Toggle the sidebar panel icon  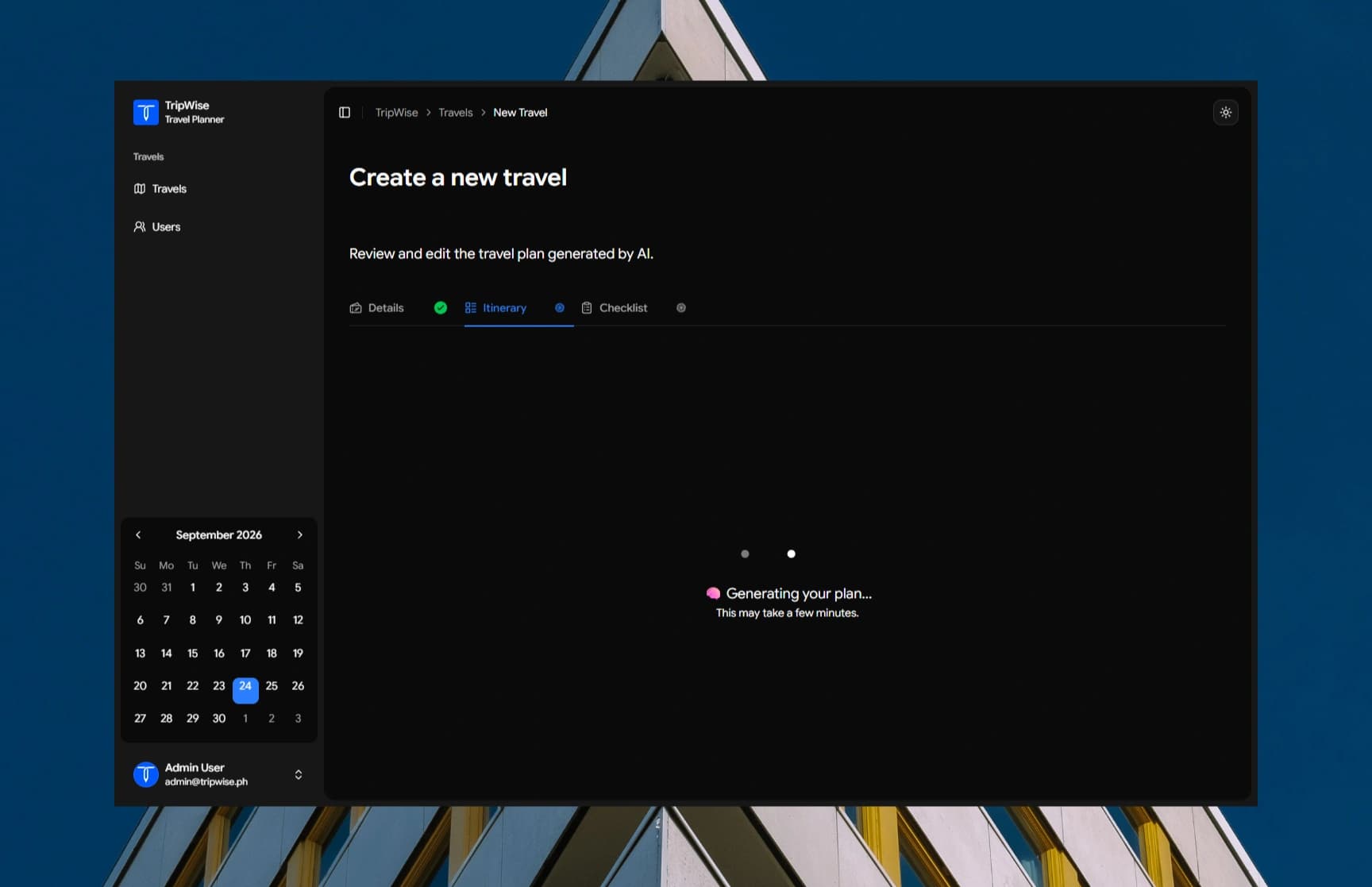tap(345, 113)
